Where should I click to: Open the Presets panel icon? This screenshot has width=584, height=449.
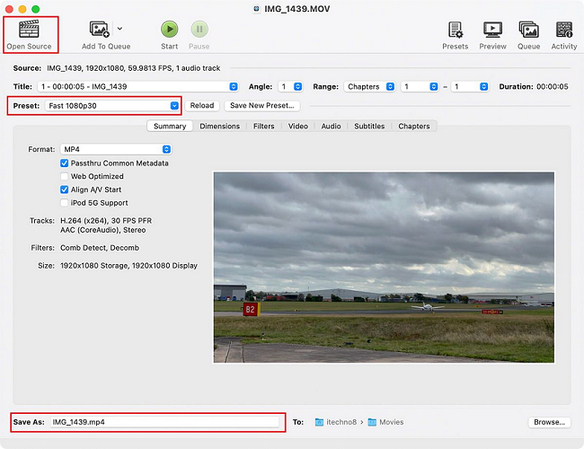[455, 29]
